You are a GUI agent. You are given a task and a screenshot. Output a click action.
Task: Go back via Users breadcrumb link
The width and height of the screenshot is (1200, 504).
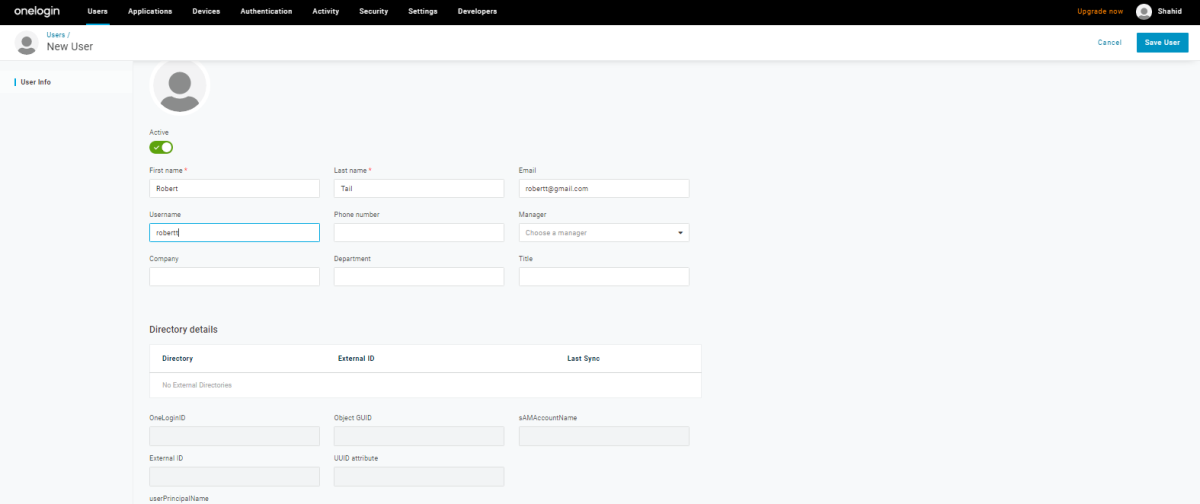pos(56,35)
